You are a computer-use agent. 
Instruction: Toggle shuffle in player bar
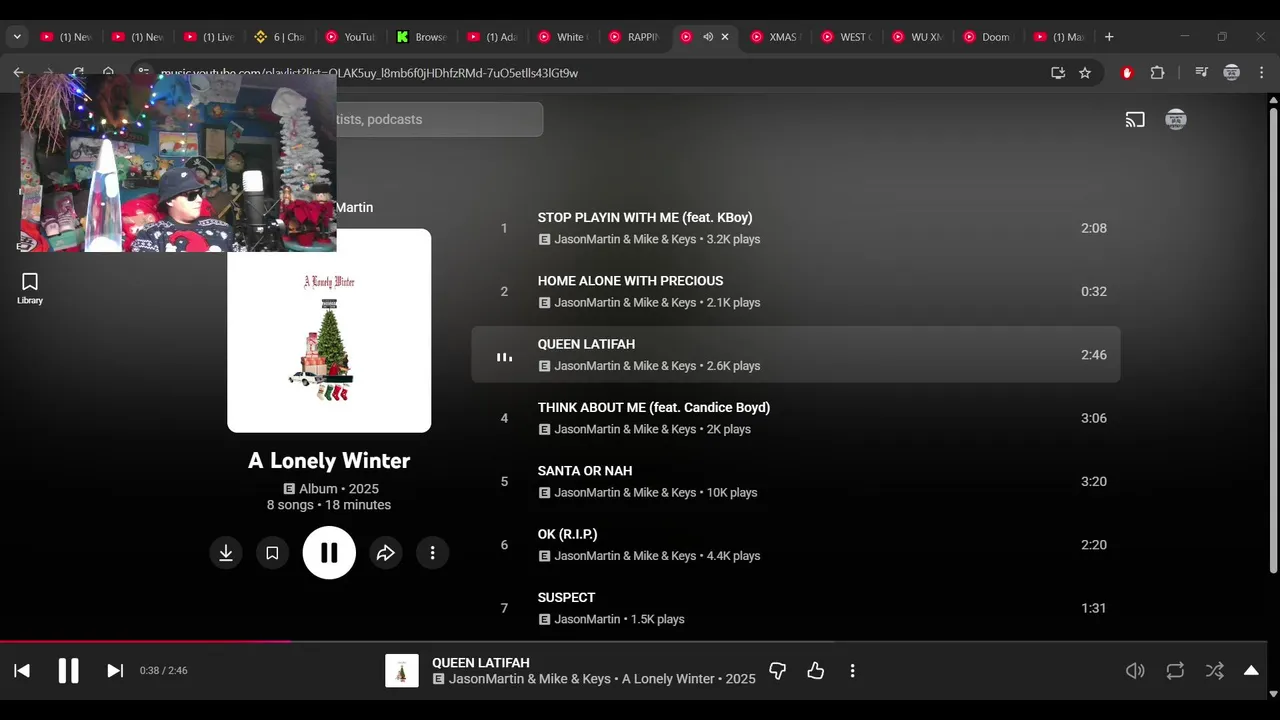(1214, 671)
